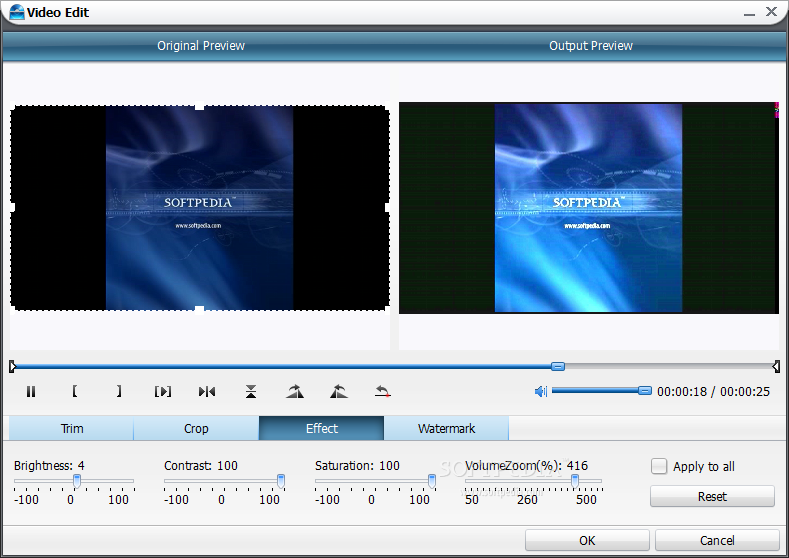Play the selected bracketed segment
Image resolution: width=789 pixels, height=558 pixels.
[163, 391]
